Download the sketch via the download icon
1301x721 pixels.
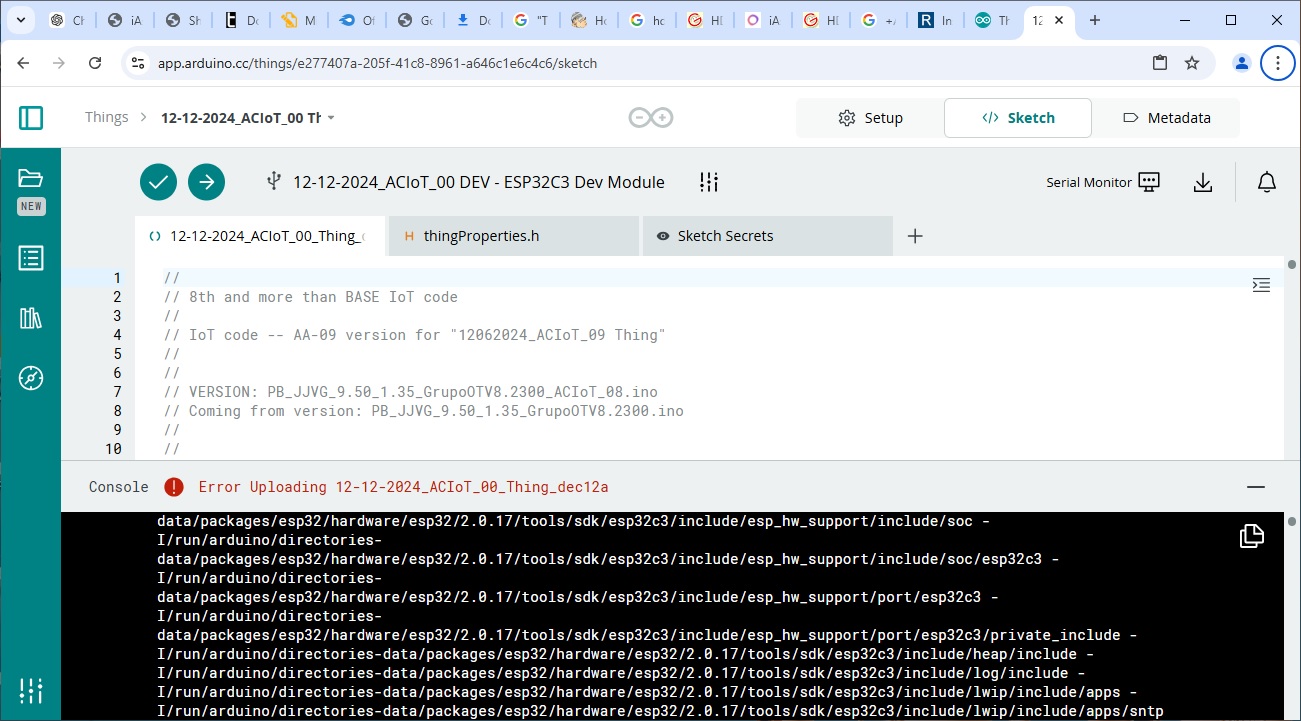coord(1202,182)
